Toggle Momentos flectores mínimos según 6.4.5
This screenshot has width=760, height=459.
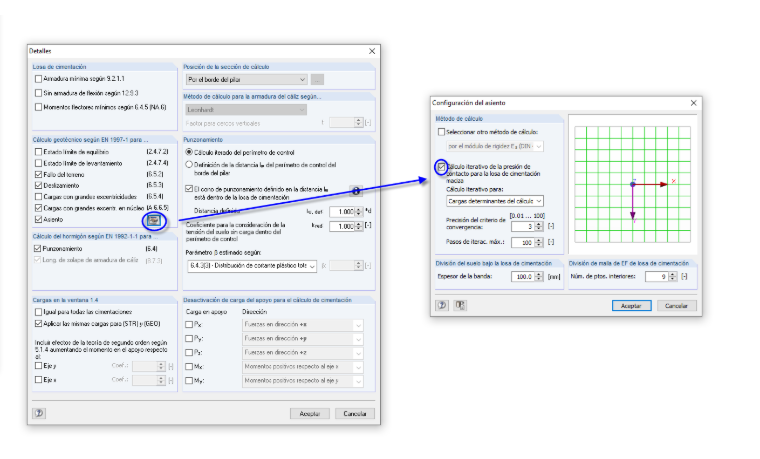[38, 107]
